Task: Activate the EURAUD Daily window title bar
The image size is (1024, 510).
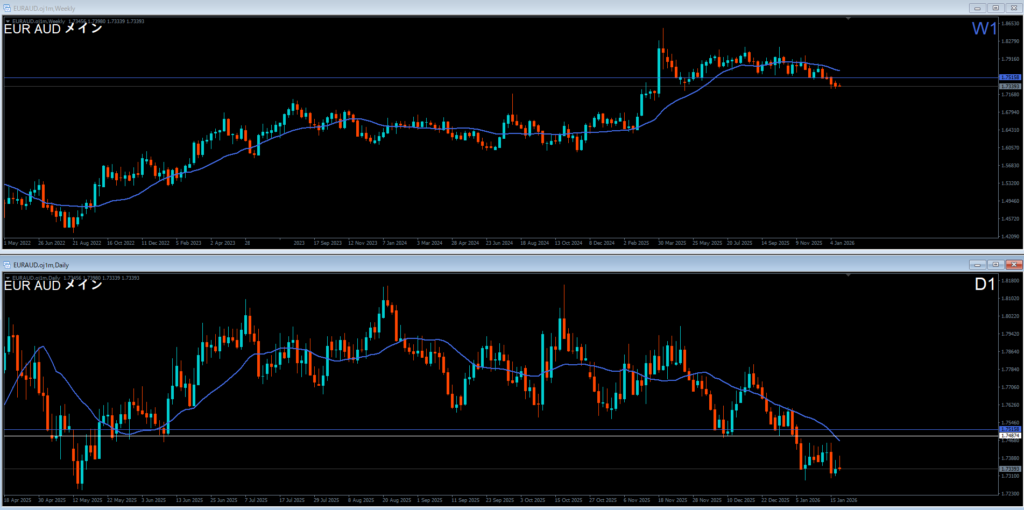Action: coord(400,264)
